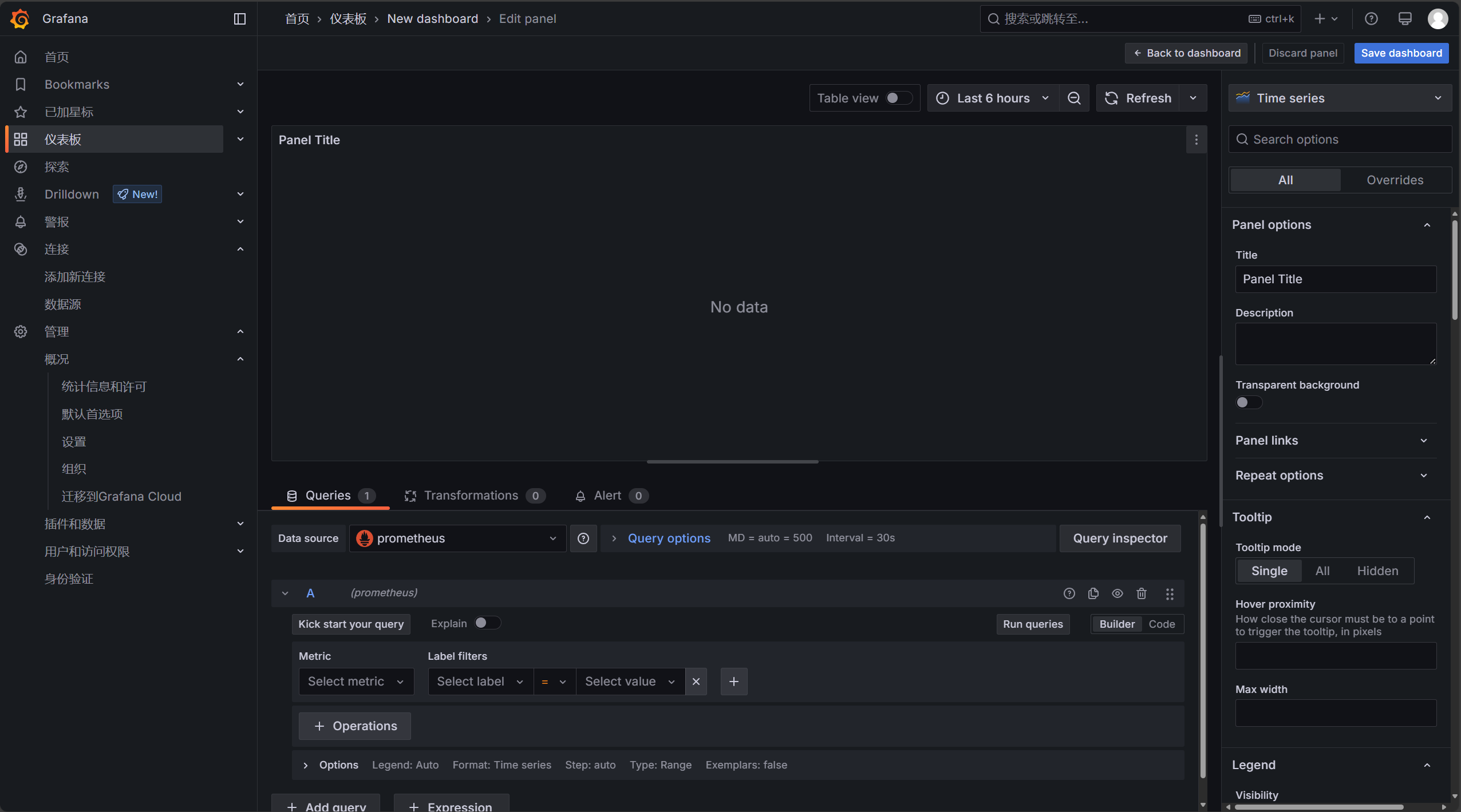1461x812 pixels.
Task: Click the Refresh circular arrows icon
Action: pos(1112,98)
